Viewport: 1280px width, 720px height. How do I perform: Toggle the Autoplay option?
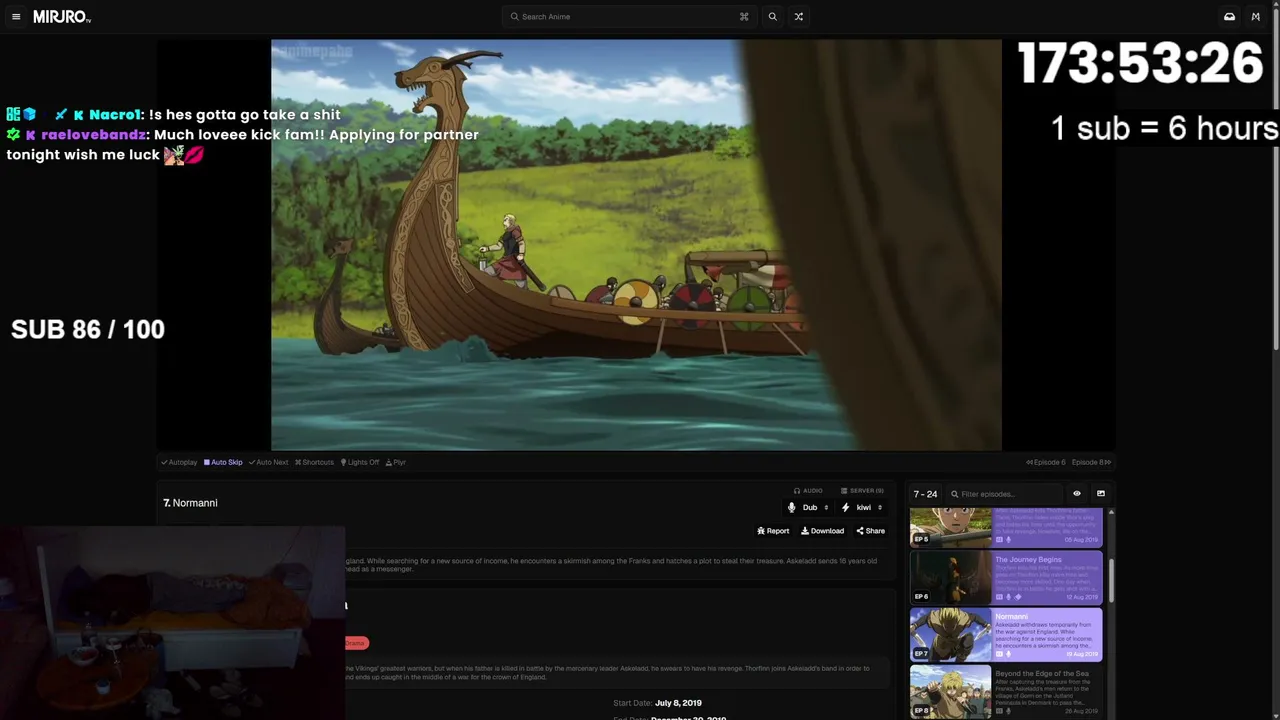179,462
